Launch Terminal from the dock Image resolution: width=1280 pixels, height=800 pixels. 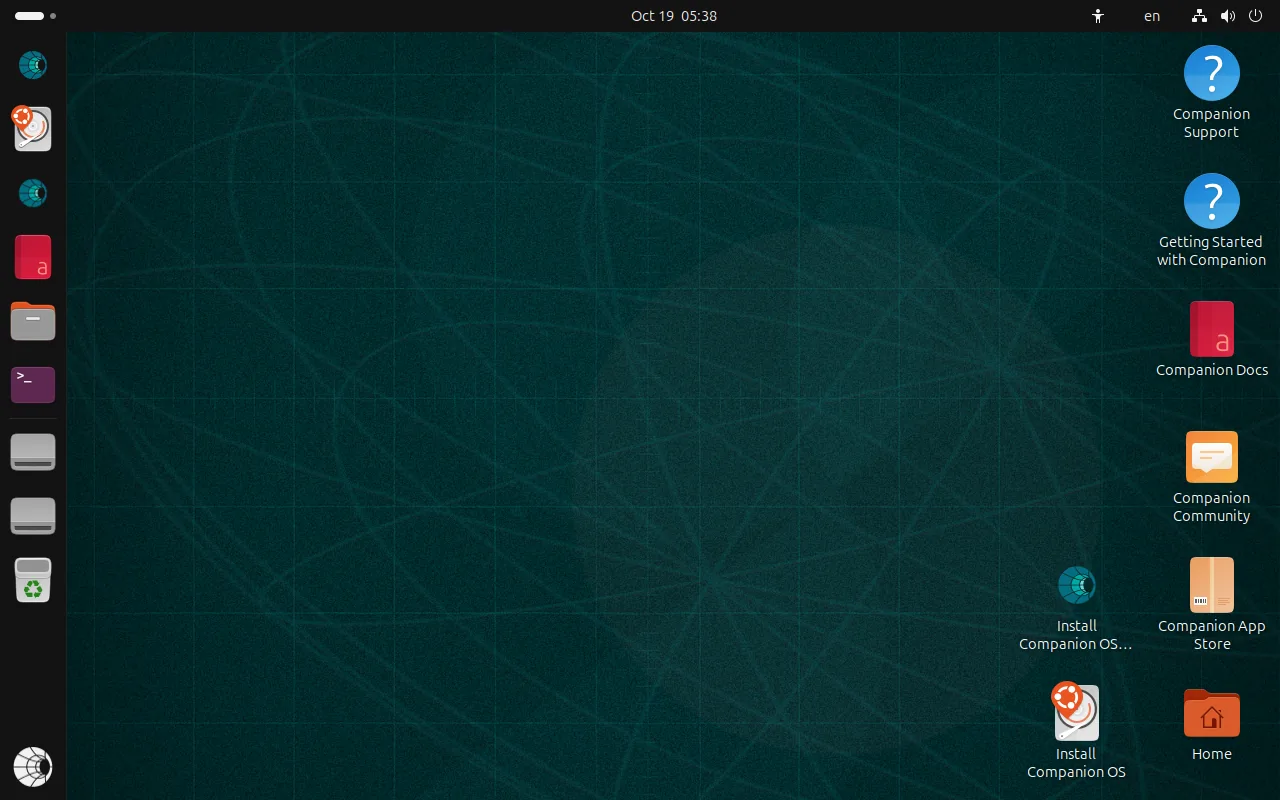pos(33,385)
